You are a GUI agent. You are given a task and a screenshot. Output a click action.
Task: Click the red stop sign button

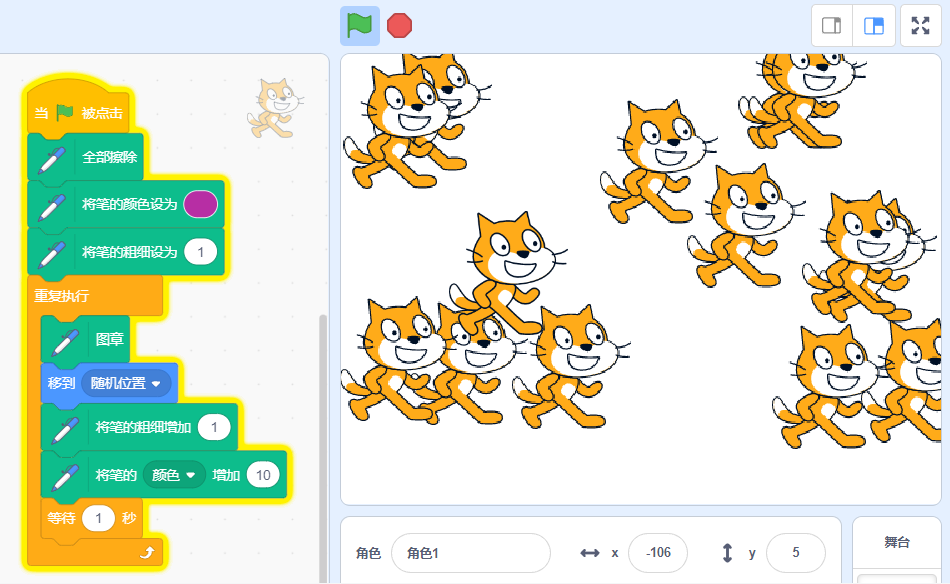click(x=399, y=26)
